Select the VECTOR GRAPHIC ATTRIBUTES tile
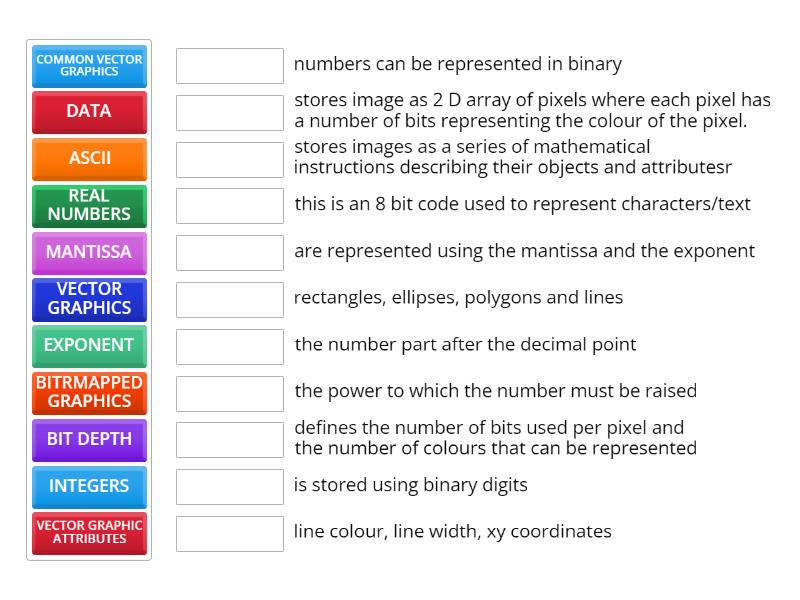The image size is (800, 600). (x=89, y=533)
